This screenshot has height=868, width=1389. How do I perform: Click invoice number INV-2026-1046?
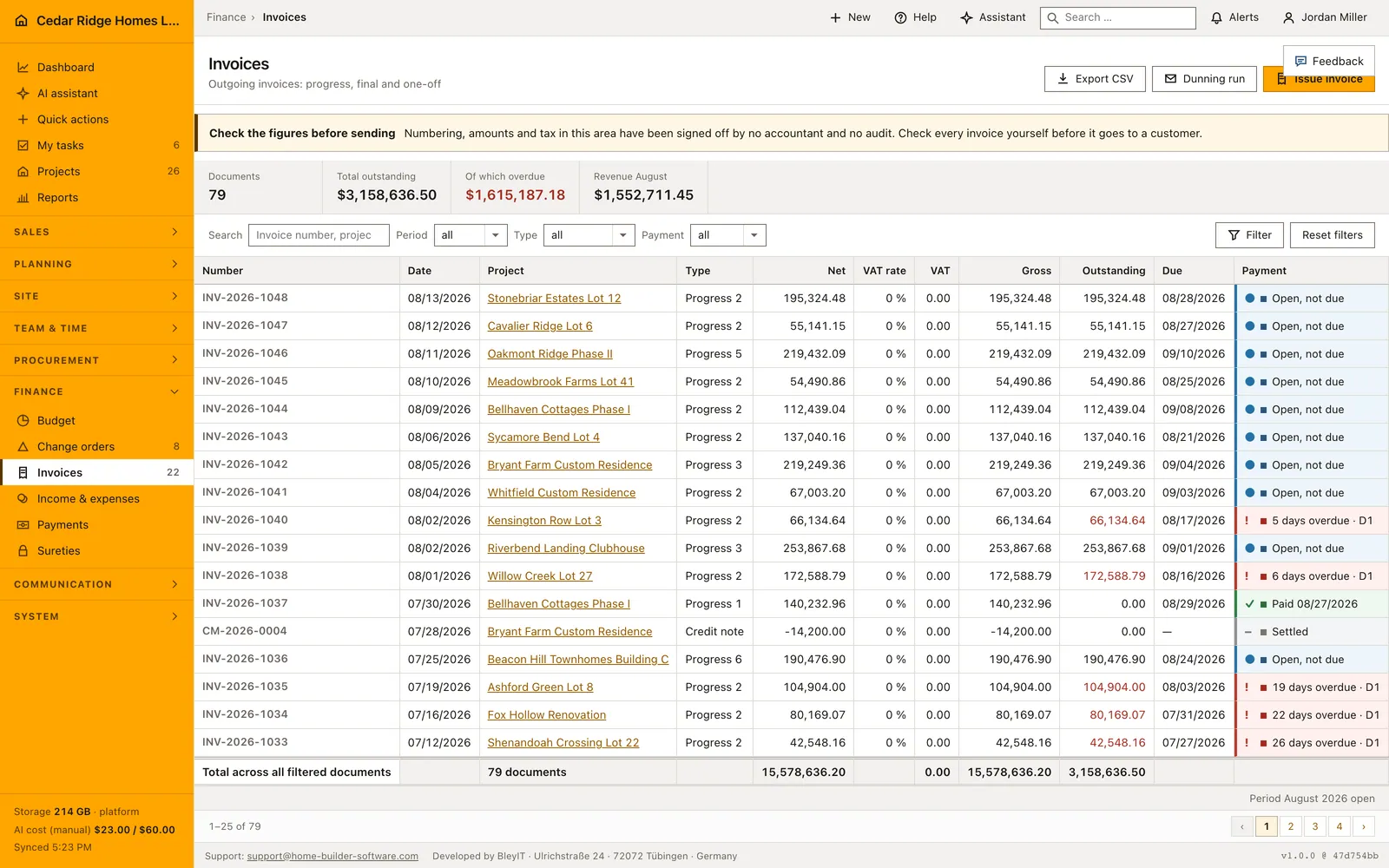pos(245,353)
